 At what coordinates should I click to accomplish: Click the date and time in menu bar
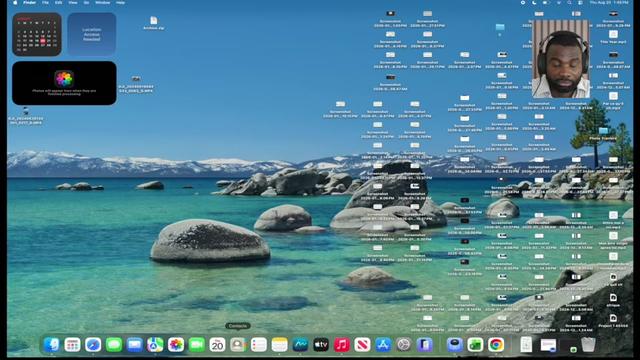click(x=609, y=2)
